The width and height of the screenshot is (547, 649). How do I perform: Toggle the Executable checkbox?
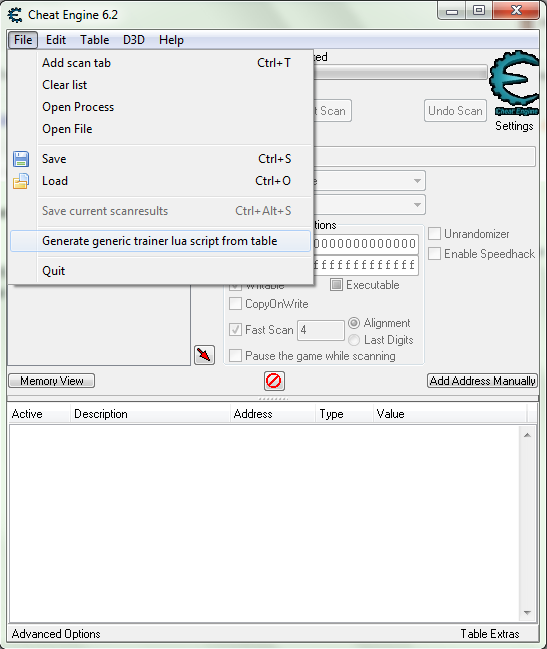tap(336, 285)
